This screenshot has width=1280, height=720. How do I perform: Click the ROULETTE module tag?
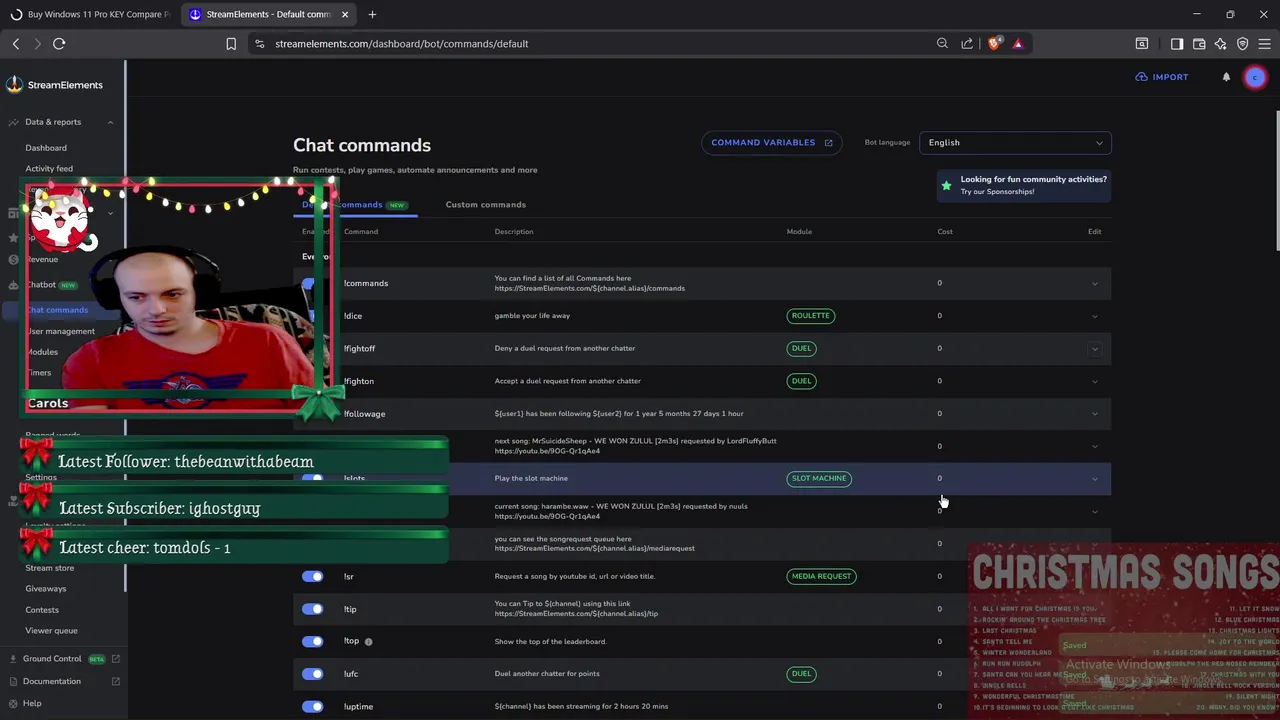pyautogui.click(x=810, y=316)
